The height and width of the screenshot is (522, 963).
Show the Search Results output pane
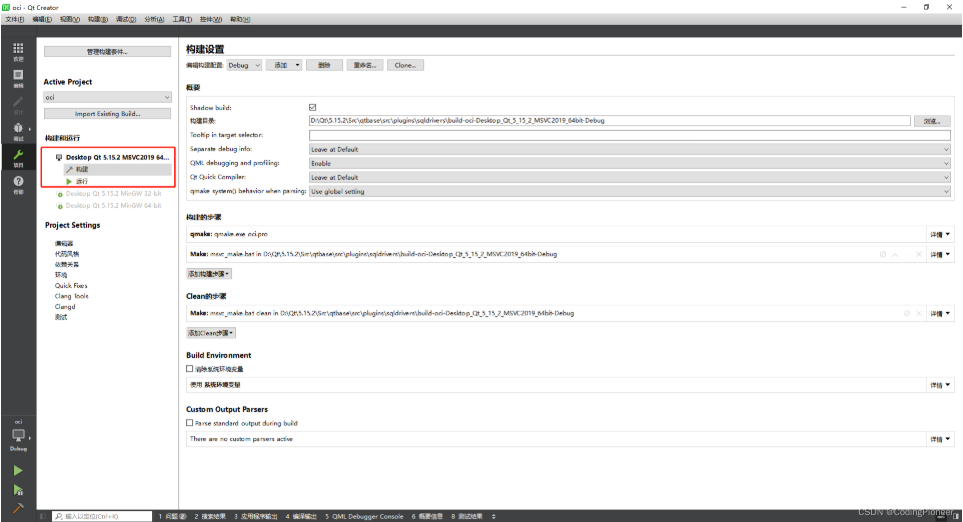210,516
